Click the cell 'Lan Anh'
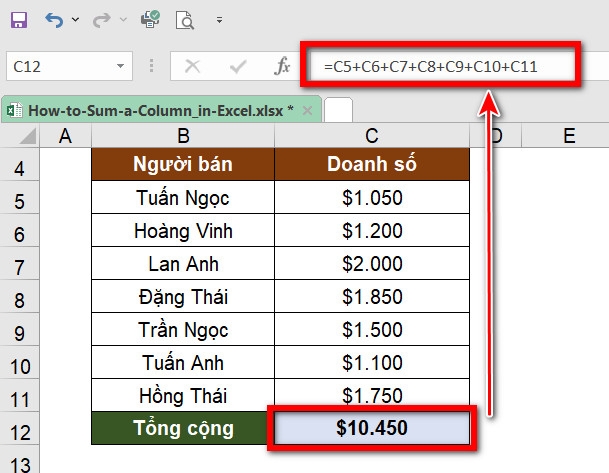The image size is (609, 473). (x=183, y=263)
